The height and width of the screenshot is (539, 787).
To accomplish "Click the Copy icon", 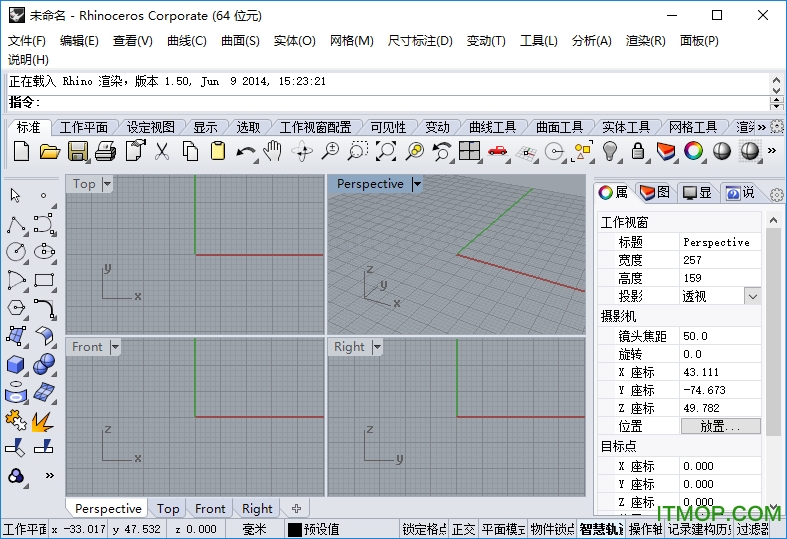I will point(190,151).
